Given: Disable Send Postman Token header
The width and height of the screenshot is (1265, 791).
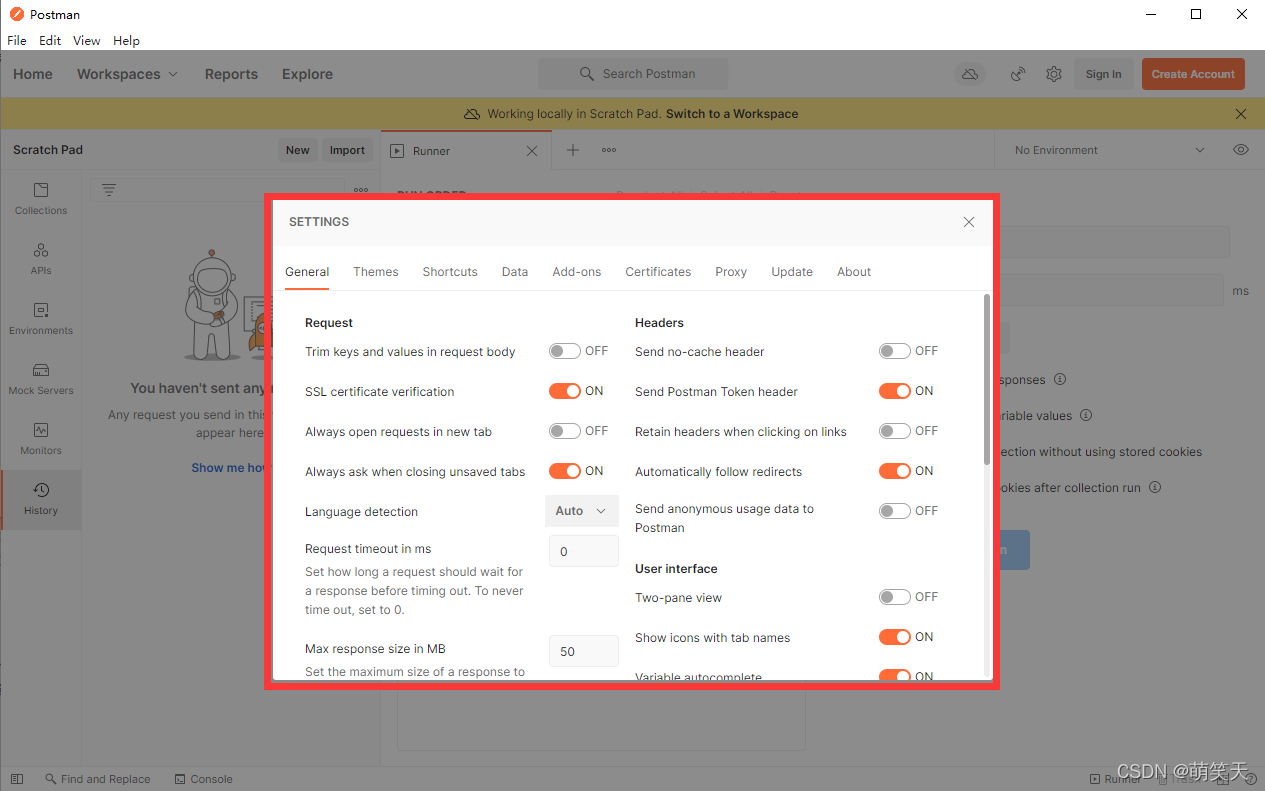Looking at the screenshot, I should click(894, 391).
